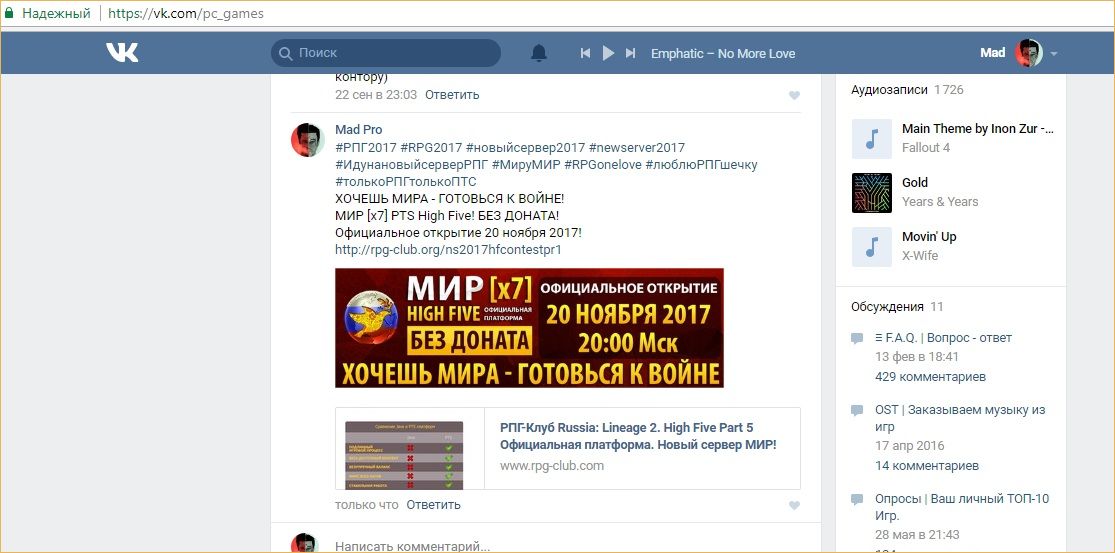Open Mad Pro comment avatar
1115x553 pixels.
click(x=308, y=140)
